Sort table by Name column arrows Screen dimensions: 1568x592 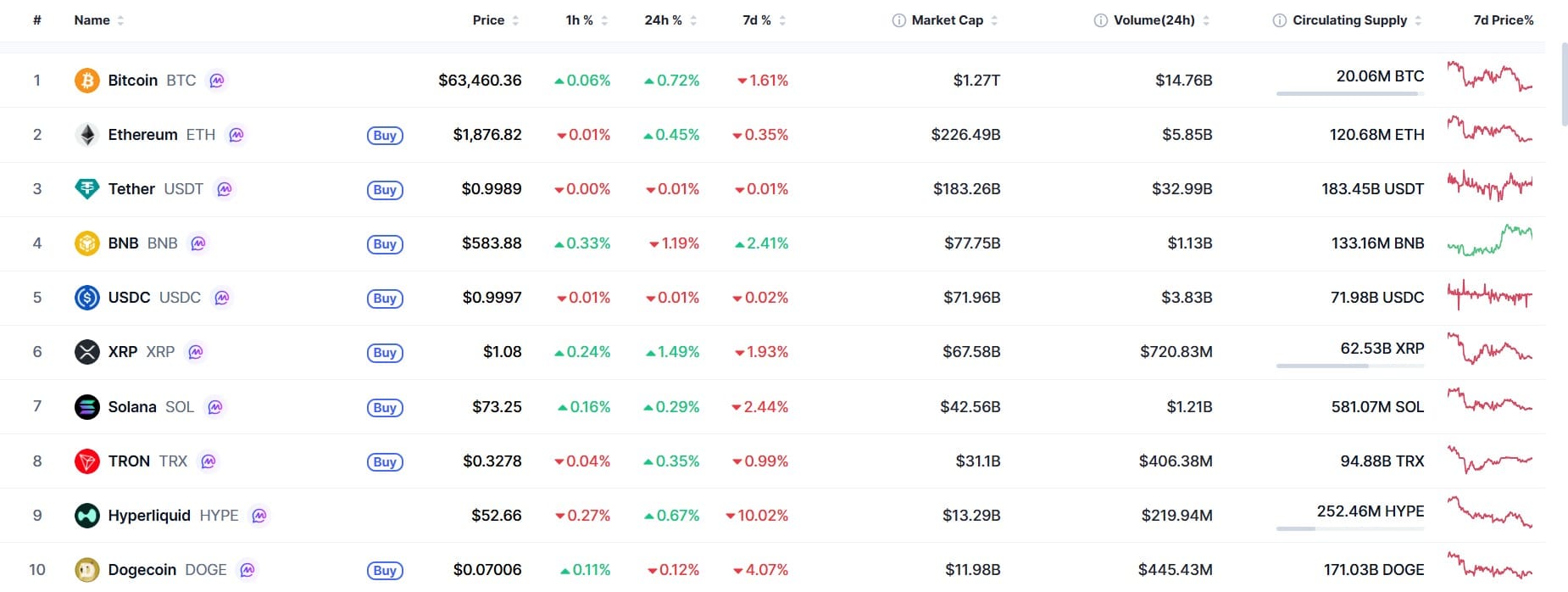120,20
